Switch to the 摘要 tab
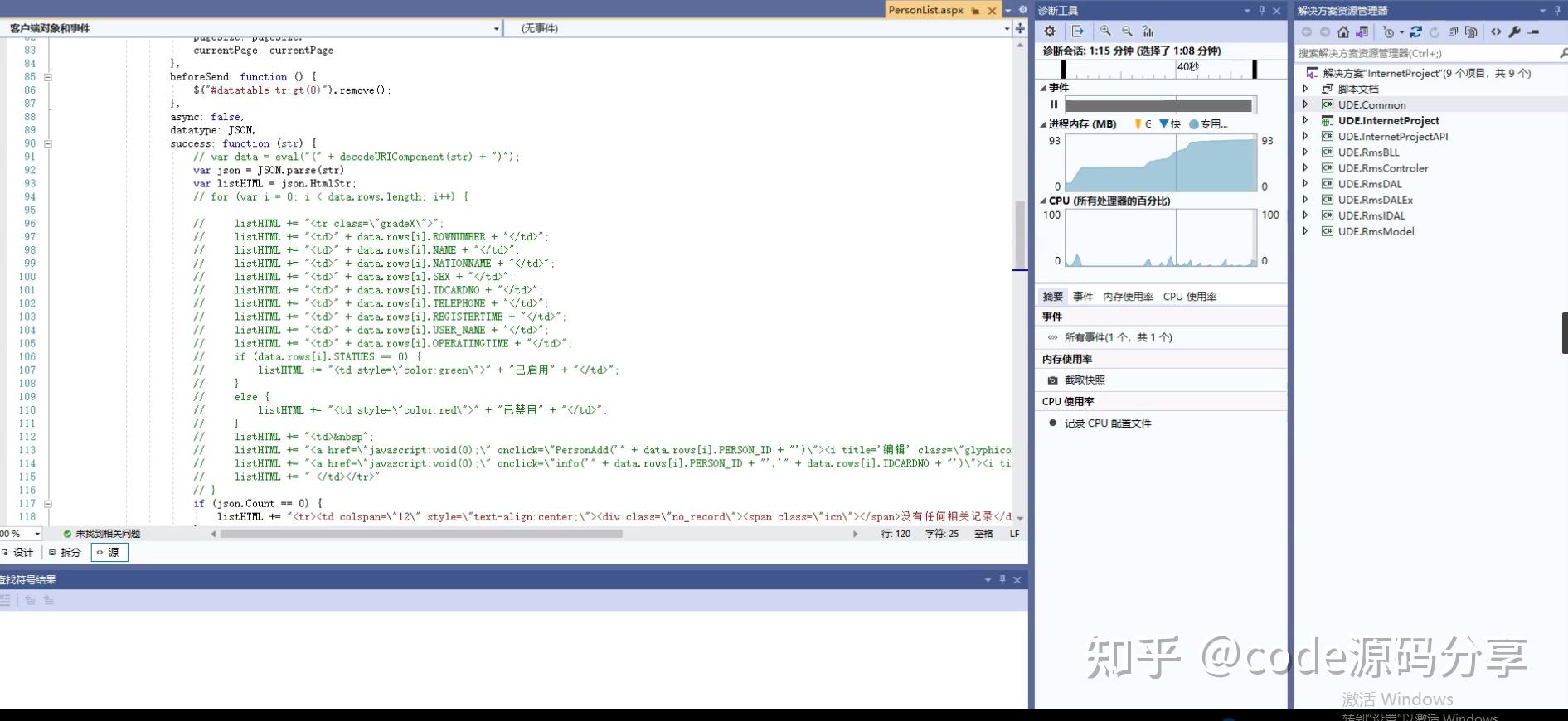The image size is (1568, 721). point(1052,297)
